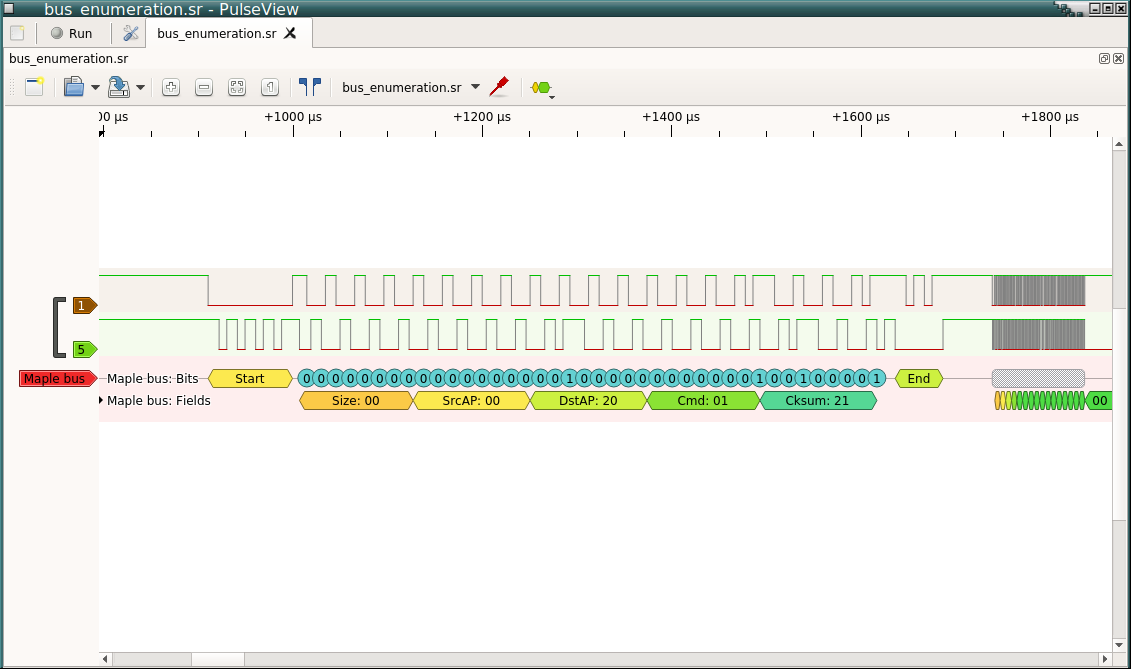Add a new view from the toolbar
1131x669 pixels.
click(x=35, y=87)
